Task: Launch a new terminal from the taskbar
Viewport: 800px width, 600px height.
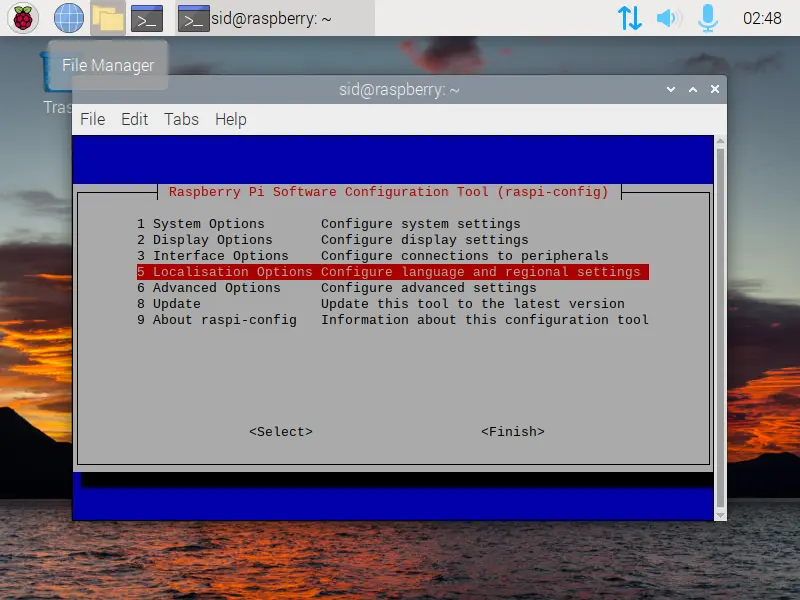Action: [x=147, y=18]
